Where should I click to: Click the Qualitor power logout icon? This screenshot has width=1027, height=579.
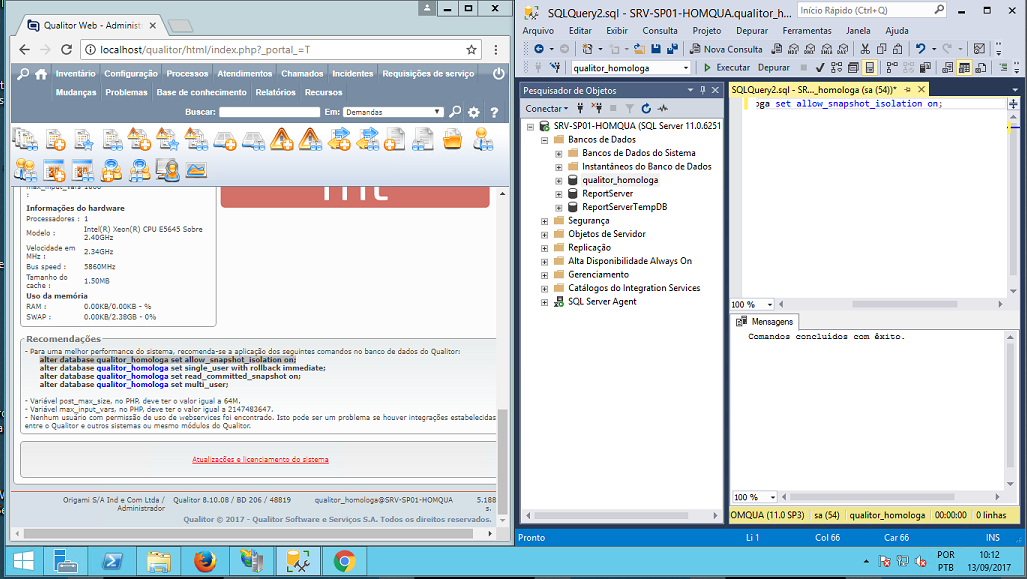(x=498, y=74)
